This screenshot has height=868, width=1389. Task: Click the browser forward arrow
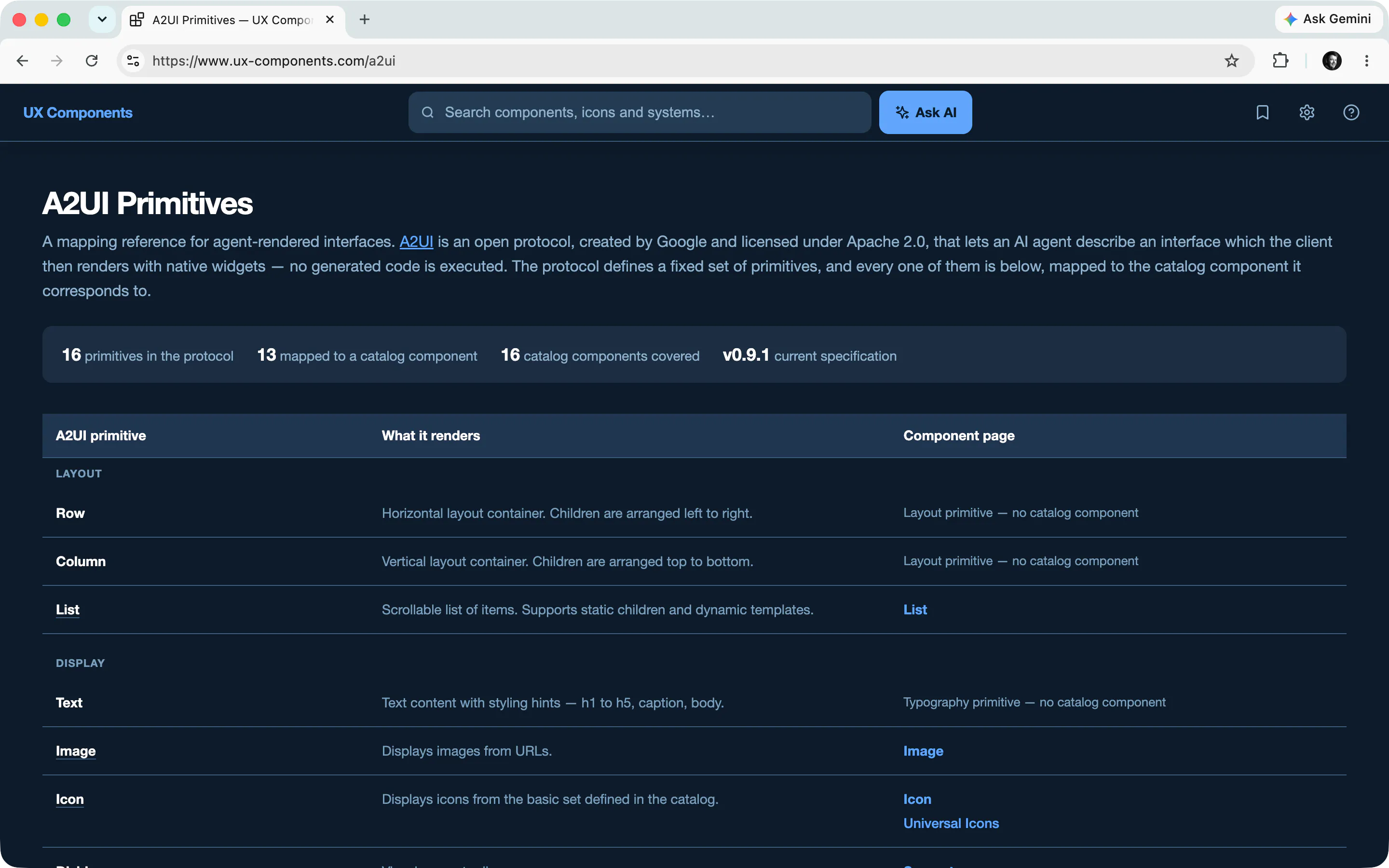(x=57, y=61)
